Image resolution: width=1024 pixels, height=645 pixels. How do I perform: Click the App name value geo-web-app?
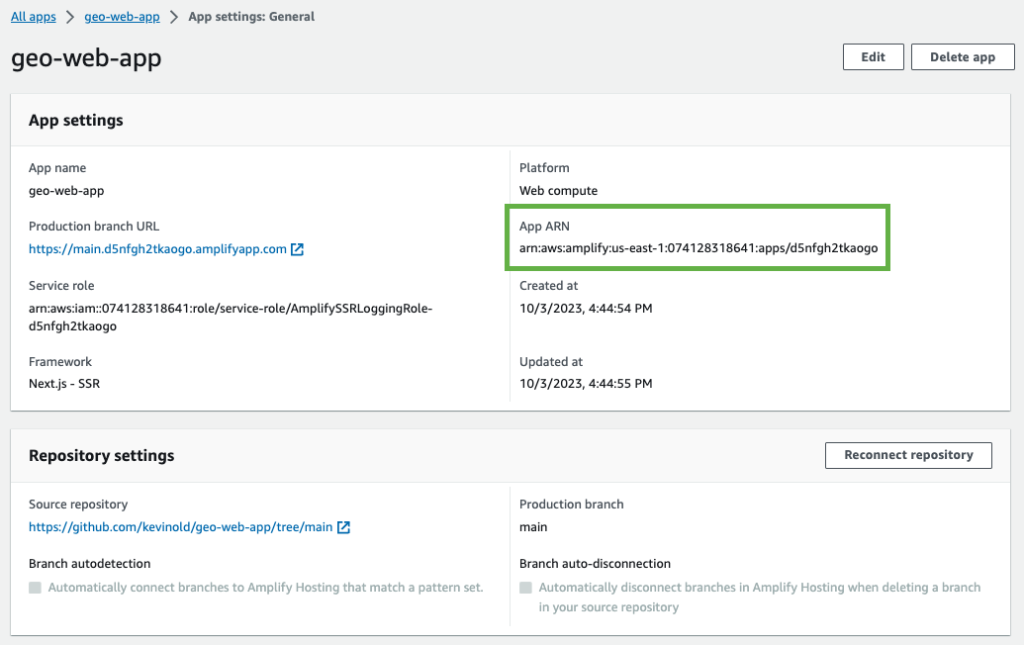point(66,191)
